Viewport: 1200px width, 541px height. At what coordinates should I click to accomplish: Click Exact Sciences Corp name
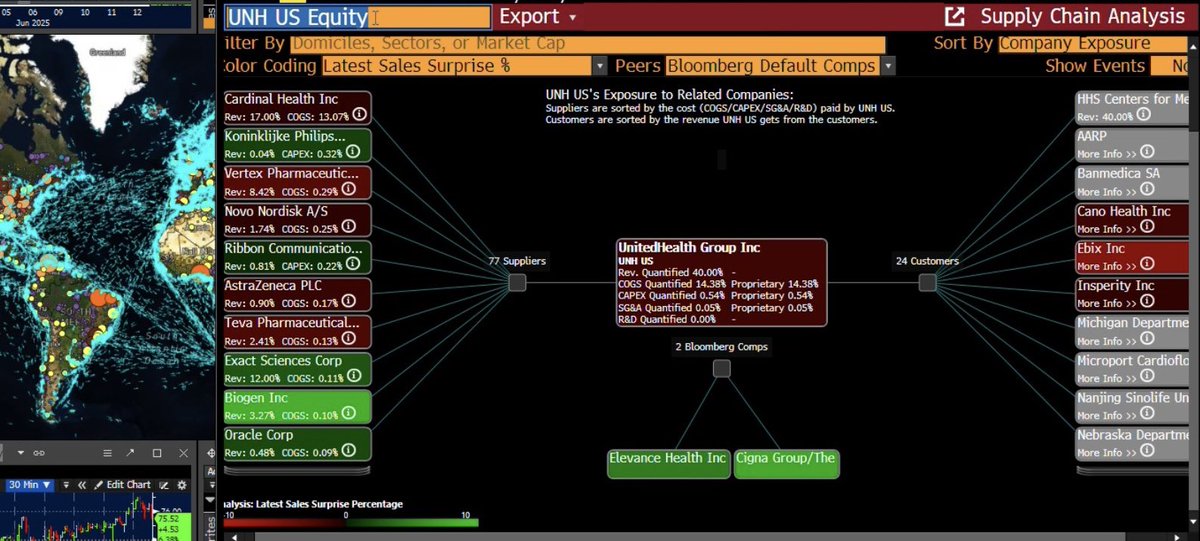283,361
